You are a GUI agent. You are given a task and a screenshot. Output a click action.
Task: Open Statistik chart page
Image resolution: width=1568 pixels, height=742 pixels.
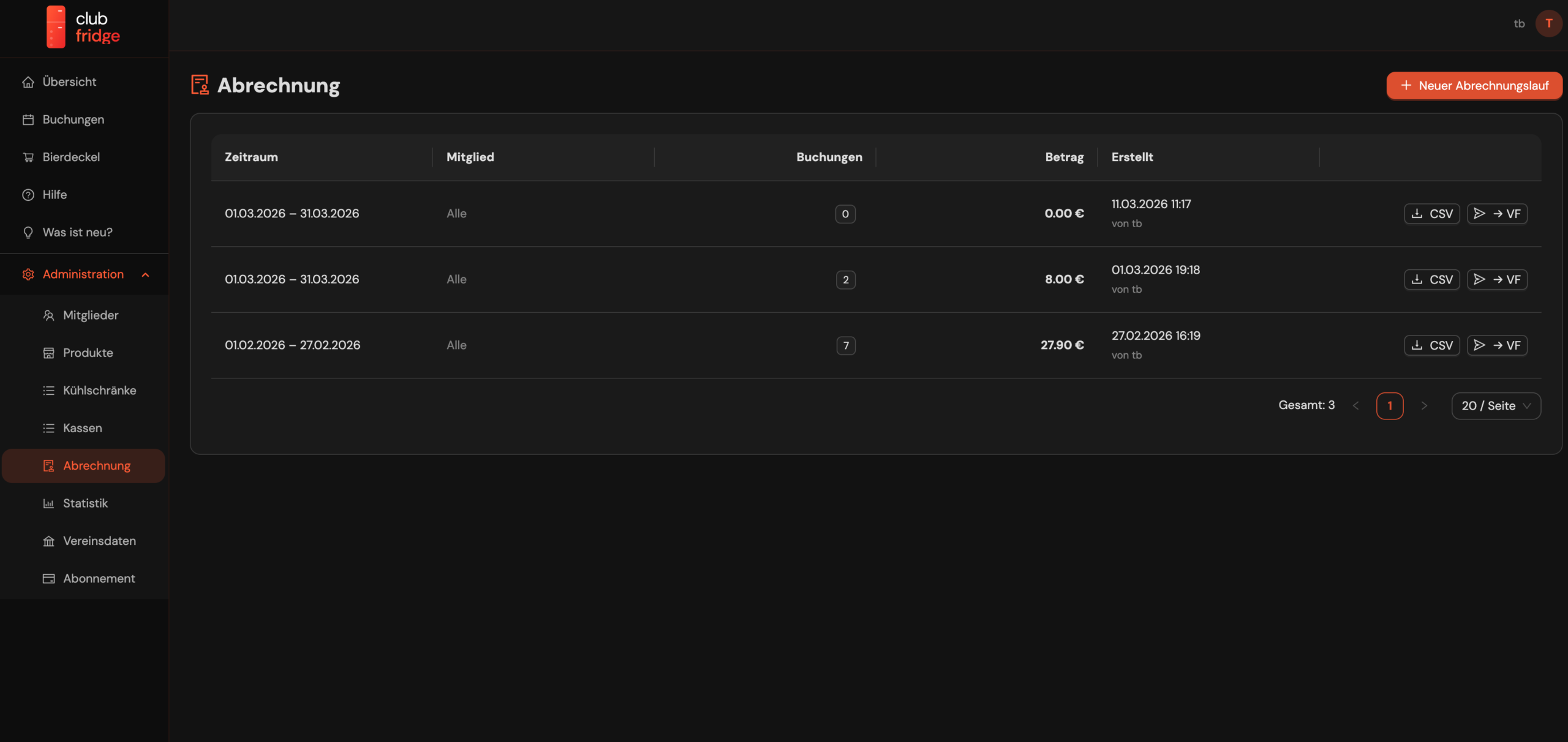tap(85, 503)
